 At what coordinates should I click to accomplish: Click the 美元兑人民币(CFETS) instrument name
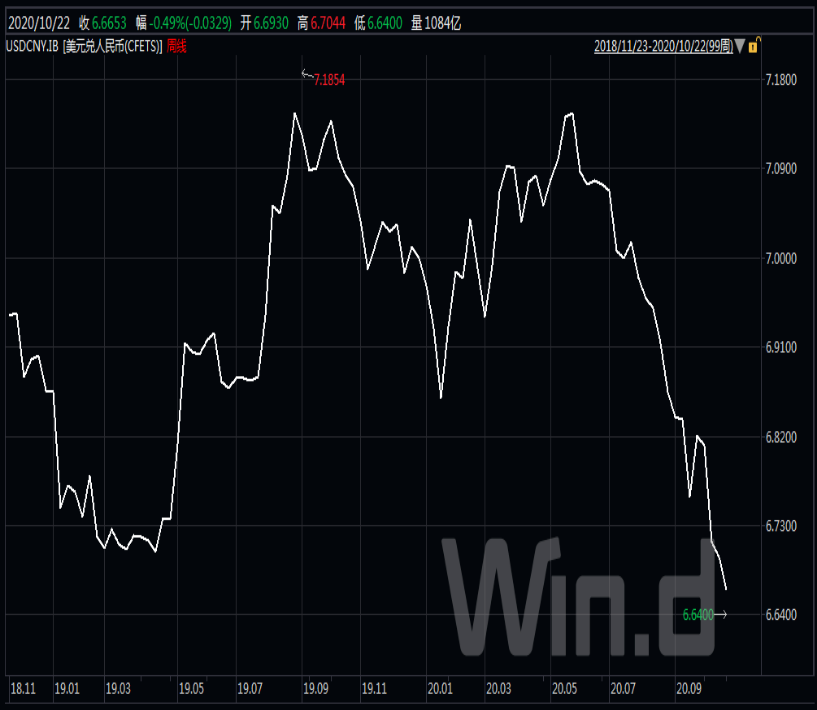pyautogui.click(x=112, y=46)
